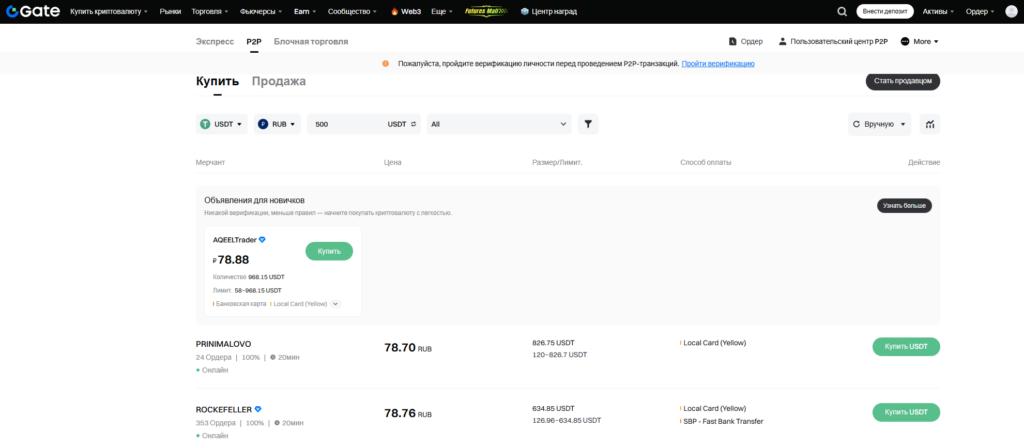The height and width of the screenshot is (446, 1024).
Task: Expand payment methods chevron on AQEELTrader card
Action: pos(336,304)
